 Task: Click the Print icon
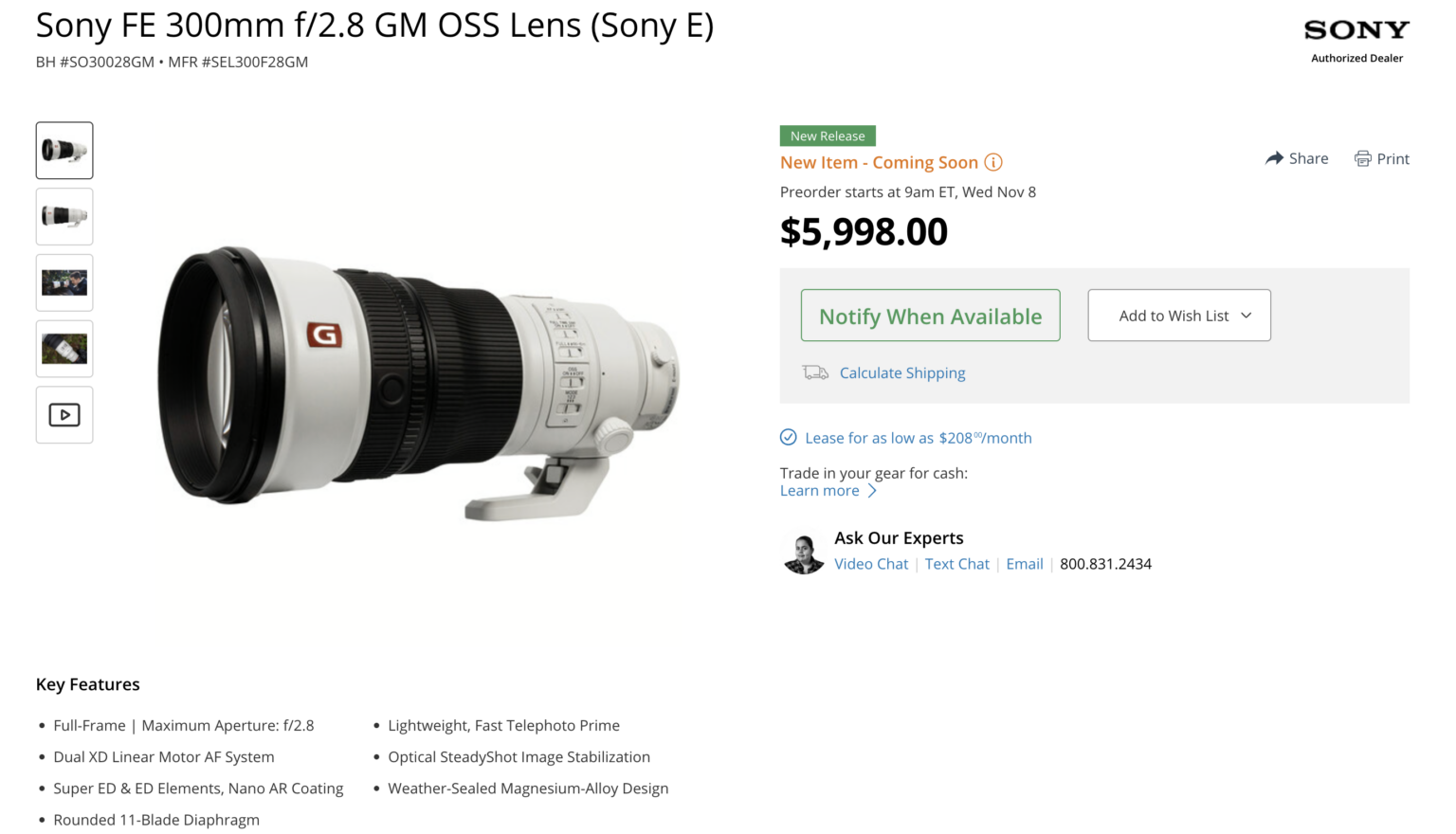pos(1363,158)
